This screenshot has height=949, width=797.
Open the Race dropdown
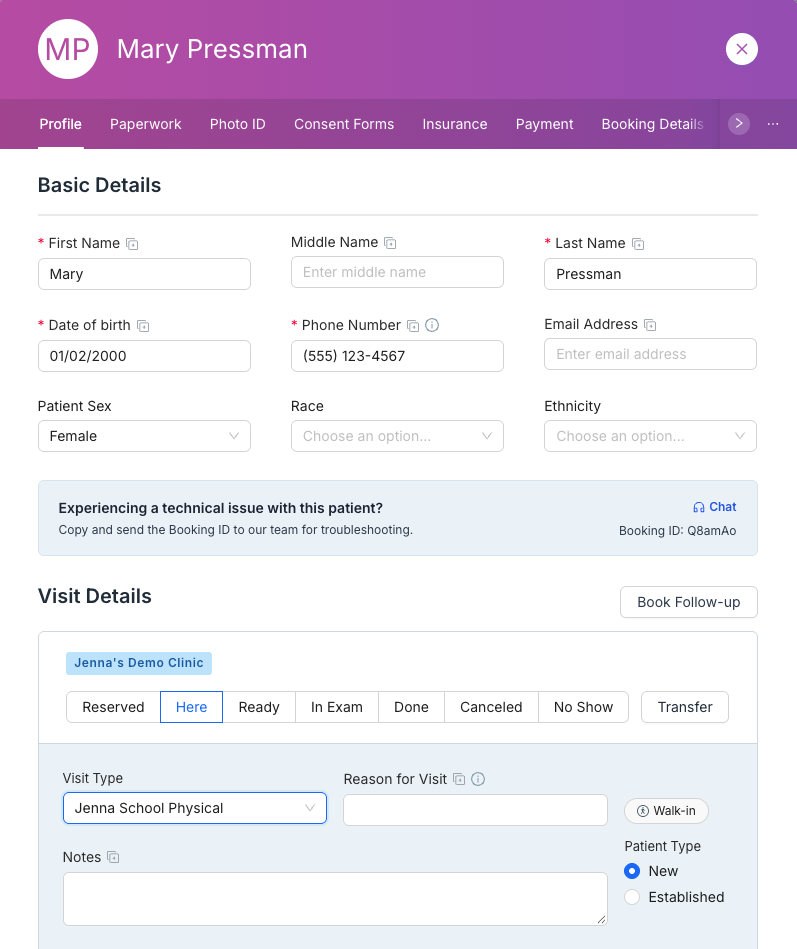(x=397, y=436)
